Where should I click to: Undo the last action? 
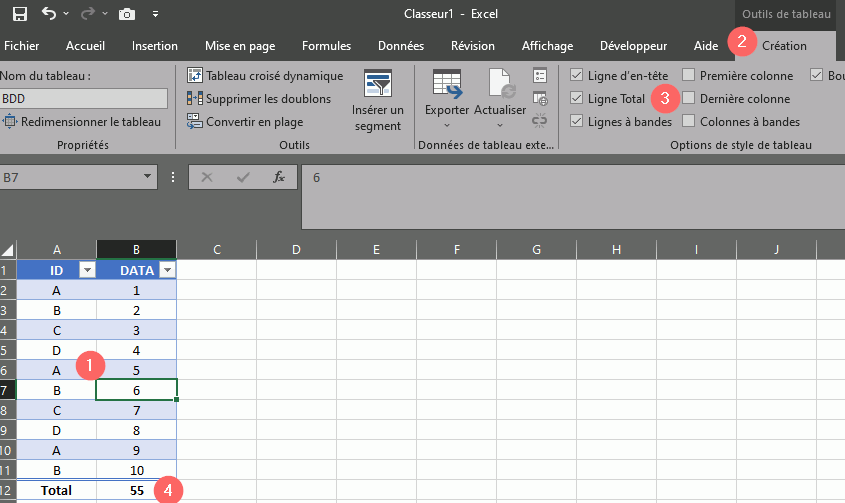[x=49, y=14]
